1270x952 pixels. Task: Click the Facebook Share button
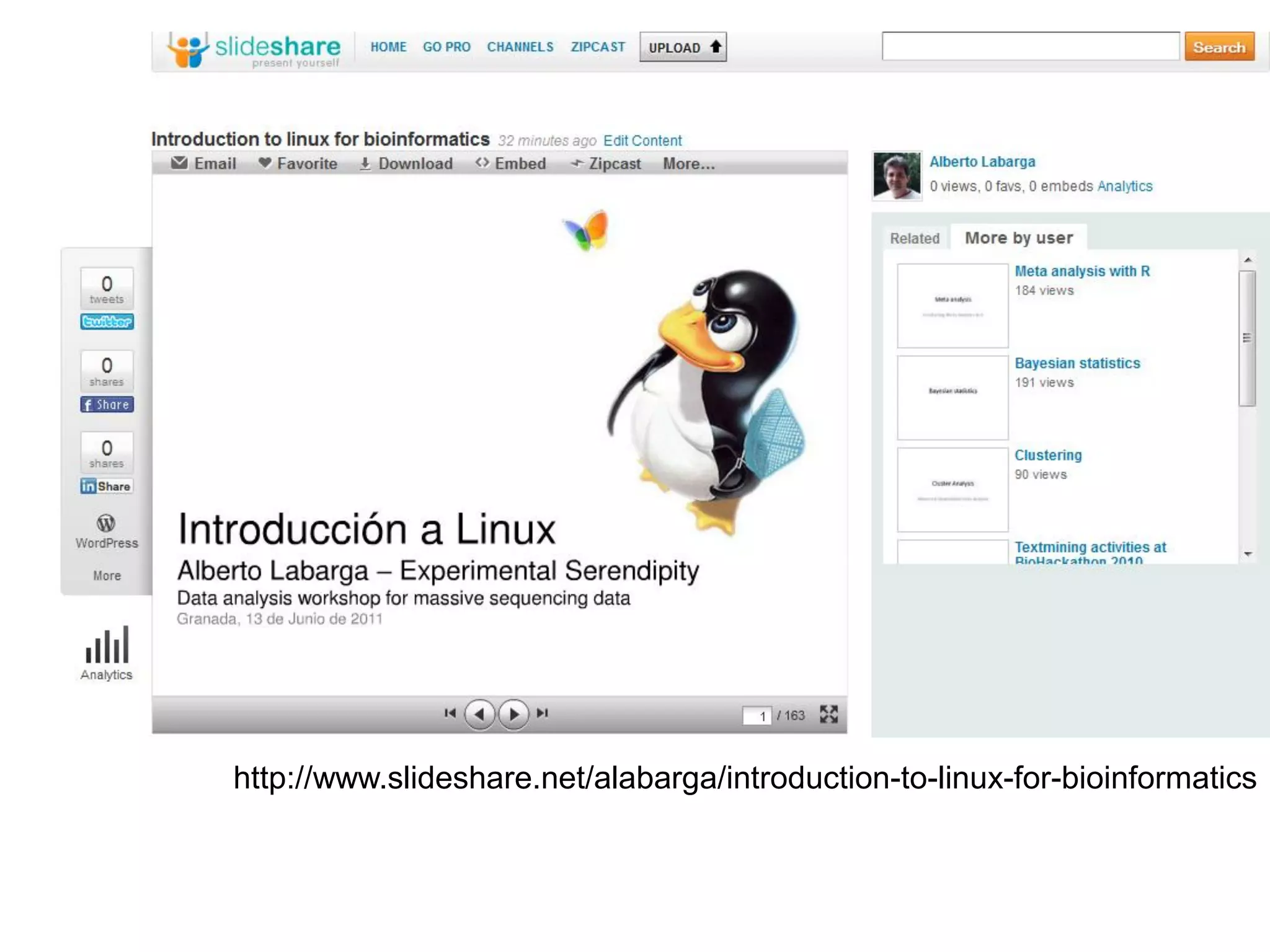coord(107,405)
